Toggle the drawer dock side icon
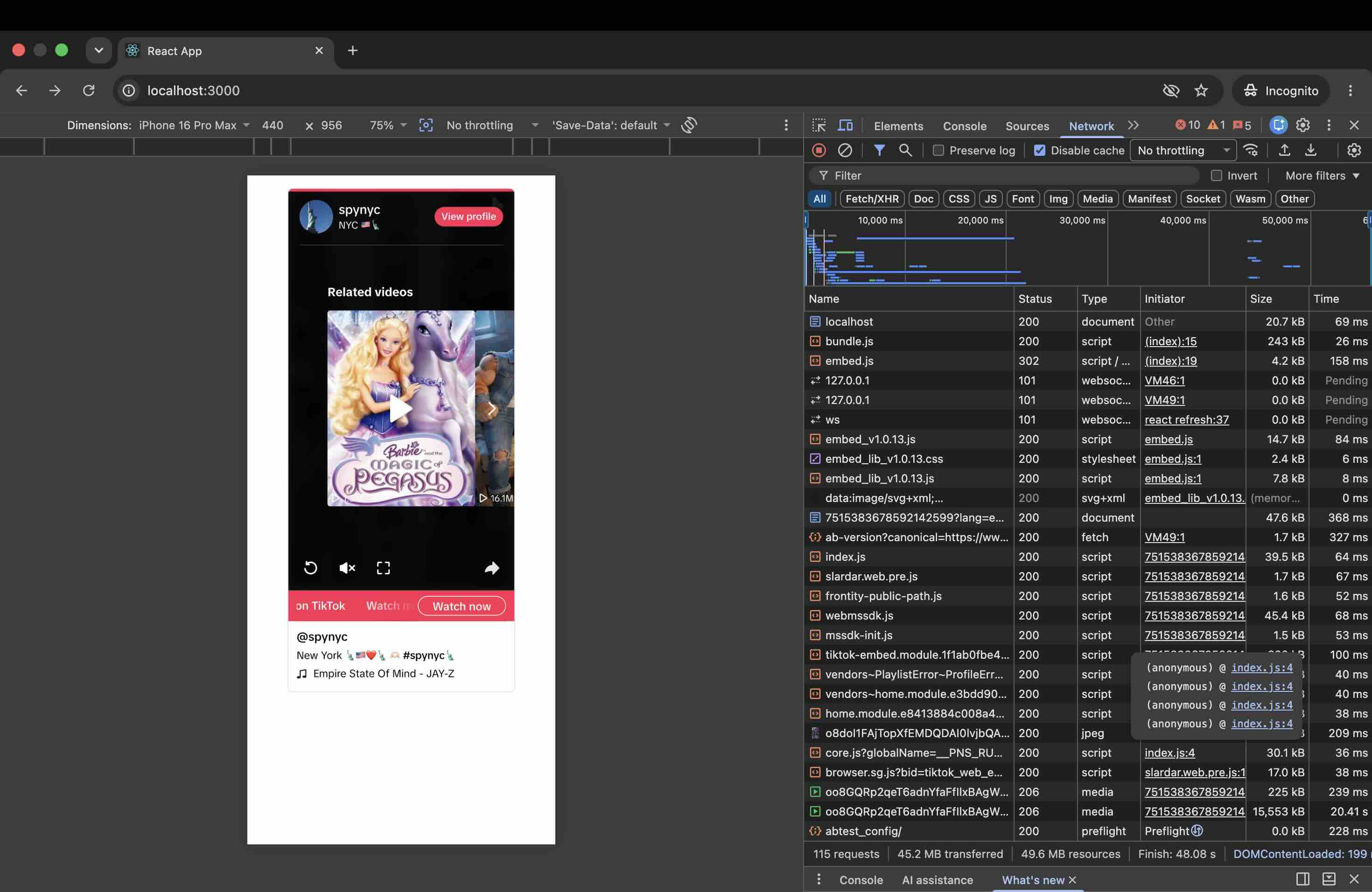The width and height of the screenshot is (1372, 892). 1302,879
